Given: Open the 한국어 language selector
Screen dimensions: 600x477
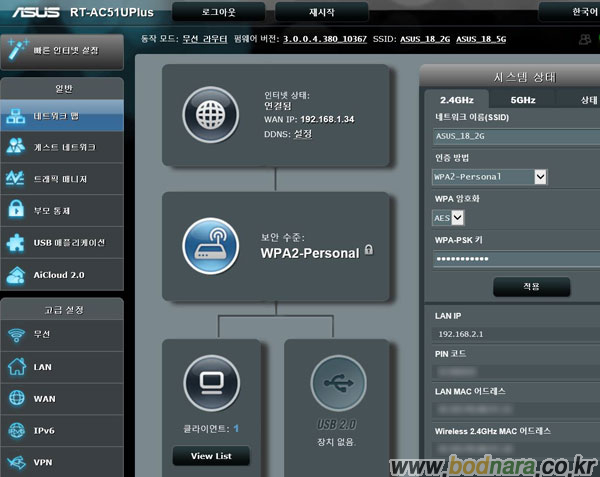Looking at the screenshot, I should [x=569, y=12].
